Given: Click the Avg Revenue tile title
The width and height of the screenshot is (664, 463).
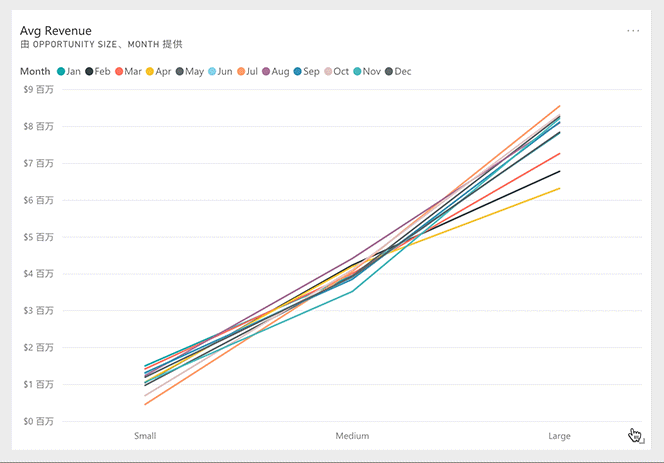Looking at the screenshot, I should pyautogui.click(x=56, y=31).
